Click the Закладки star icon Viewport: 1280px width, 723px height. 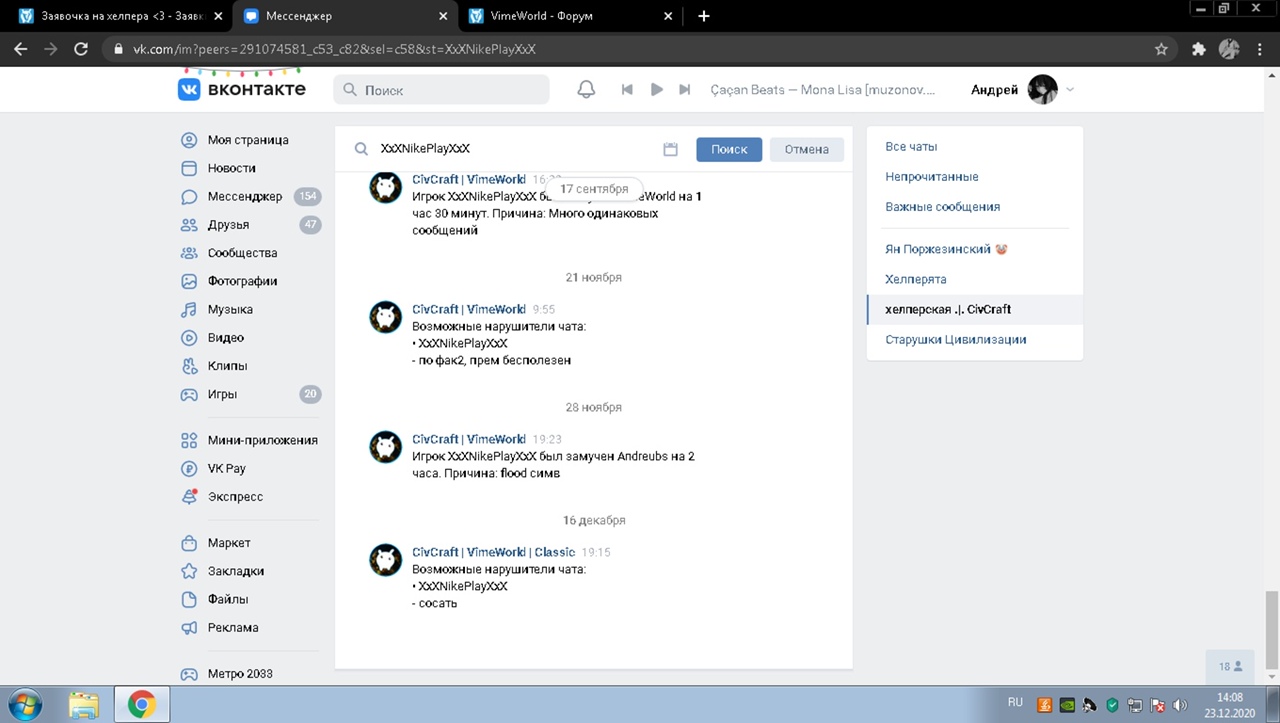click(x=189, y=571)
